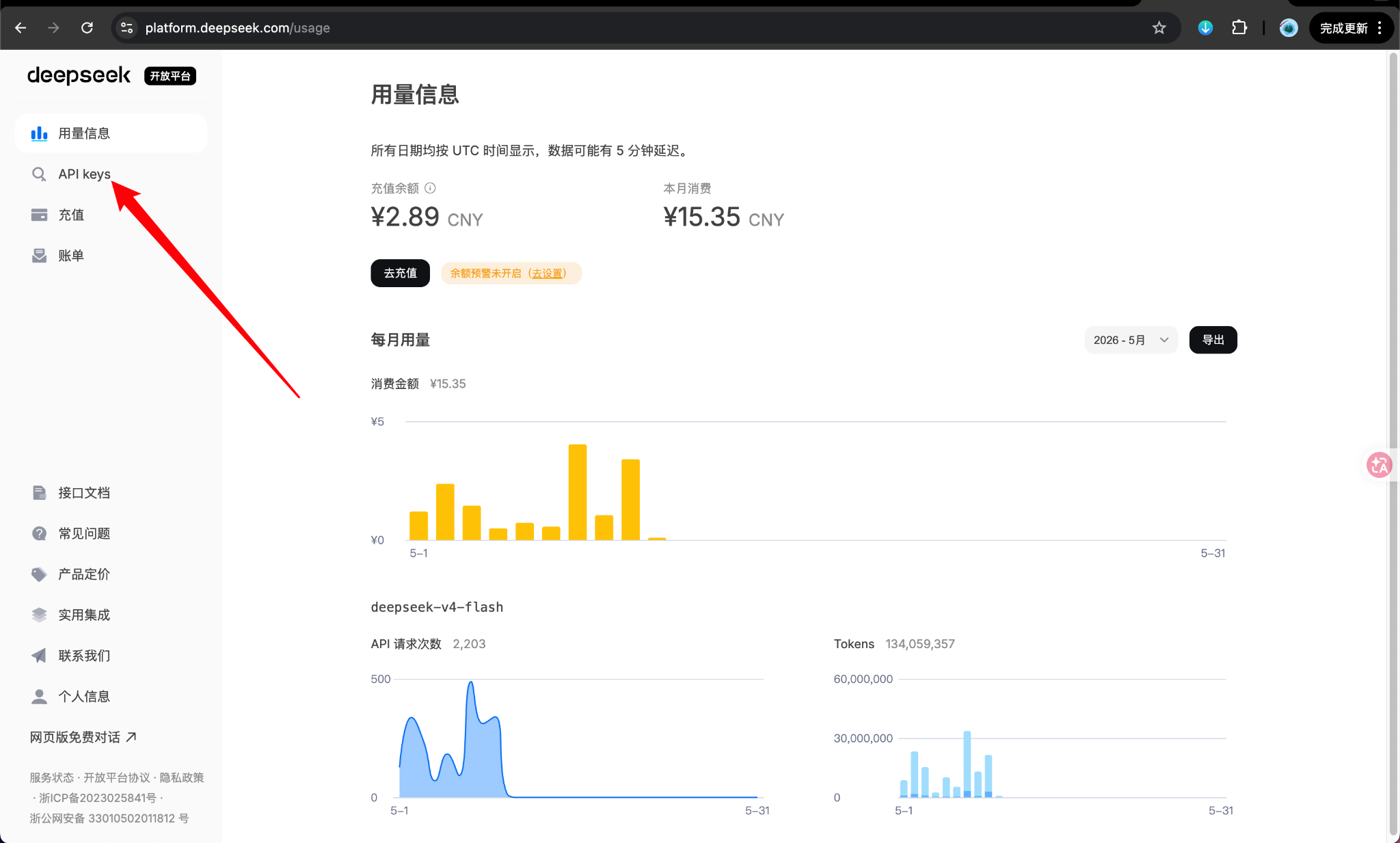
Task: Click the 134,059,357 Tokens count
Action: (919, 644)
